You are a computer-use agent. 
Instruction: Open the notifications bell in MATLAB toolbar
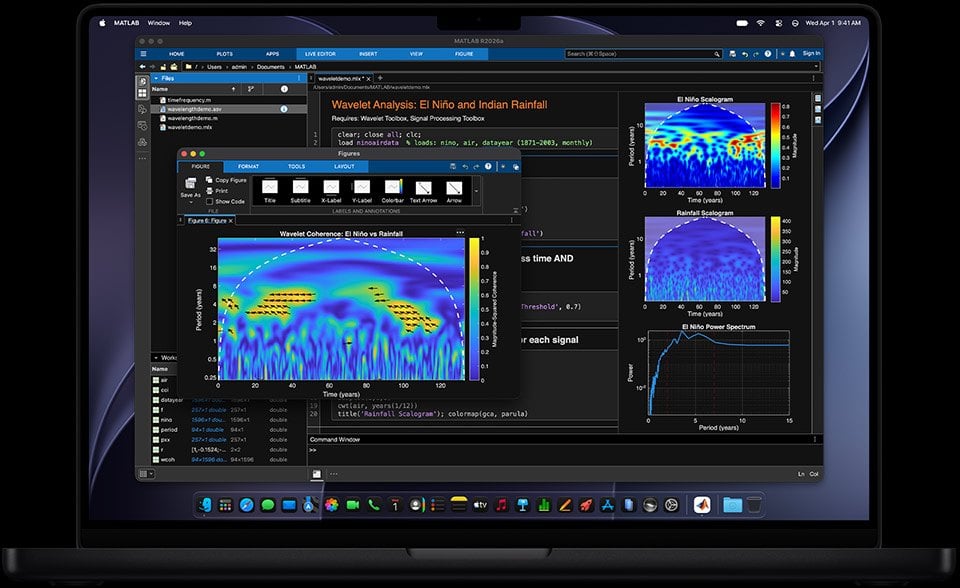click(x=792, y=54)
